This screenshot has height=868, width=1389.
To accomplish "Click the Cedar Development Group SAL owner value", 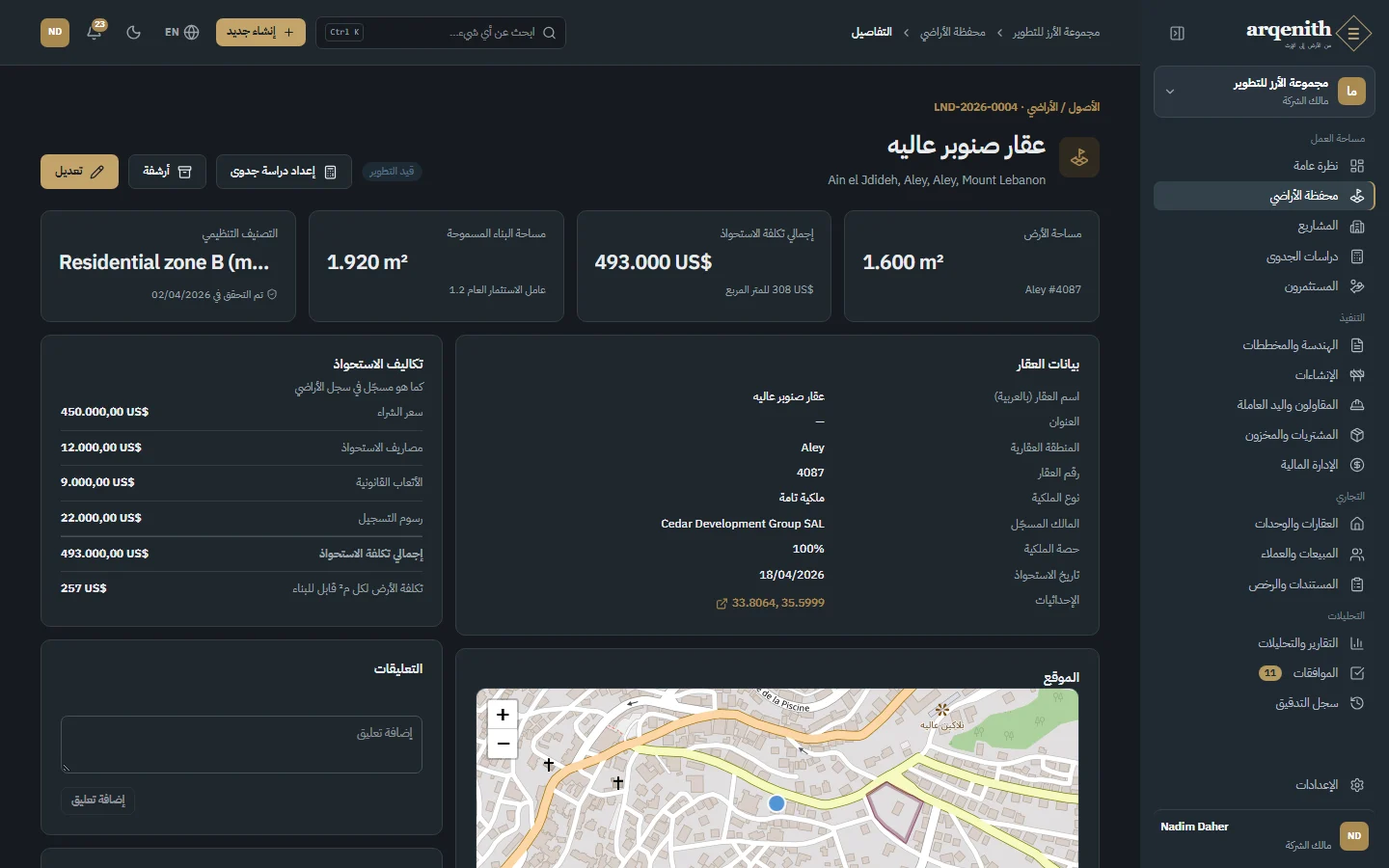I will [743, 524].
